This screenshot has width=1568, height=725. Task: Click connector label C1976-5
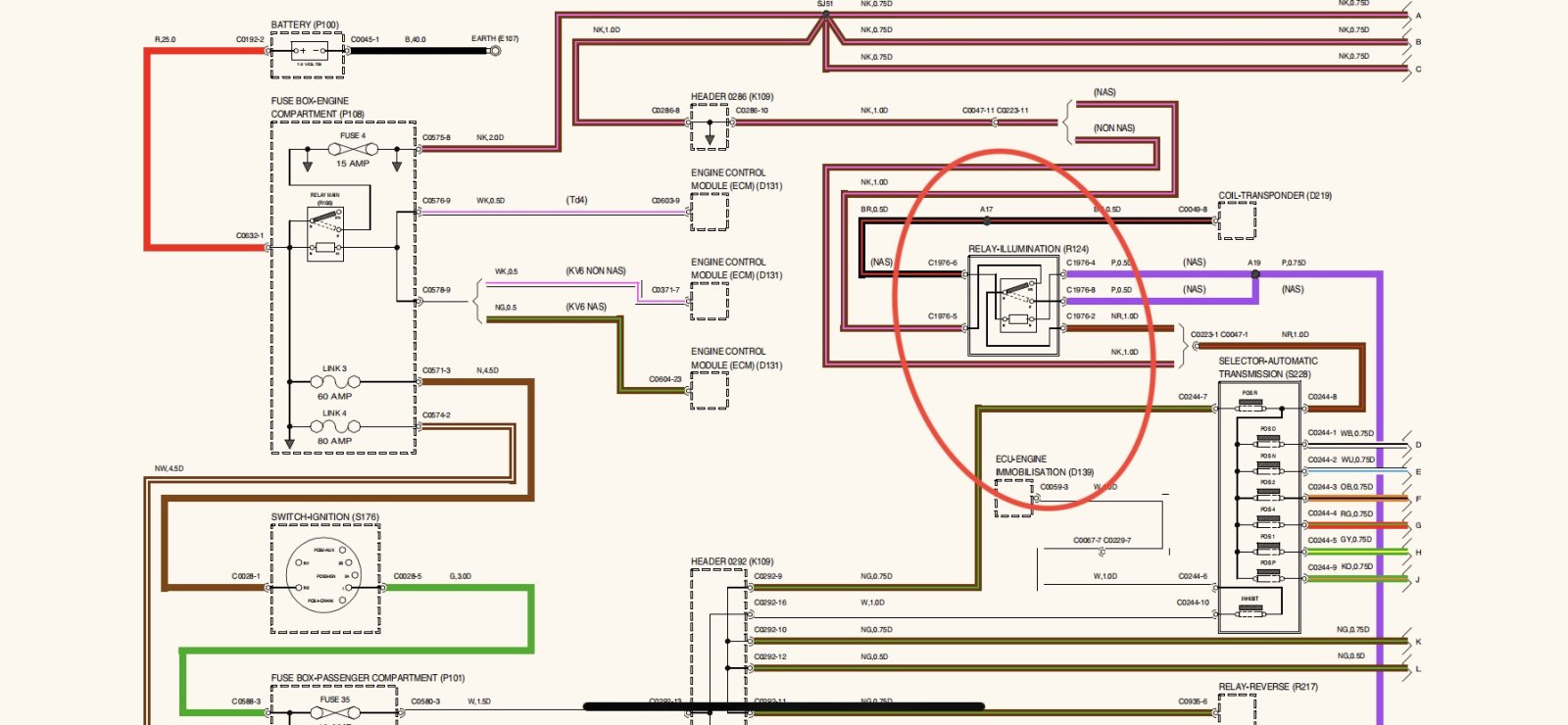(943, 316)
